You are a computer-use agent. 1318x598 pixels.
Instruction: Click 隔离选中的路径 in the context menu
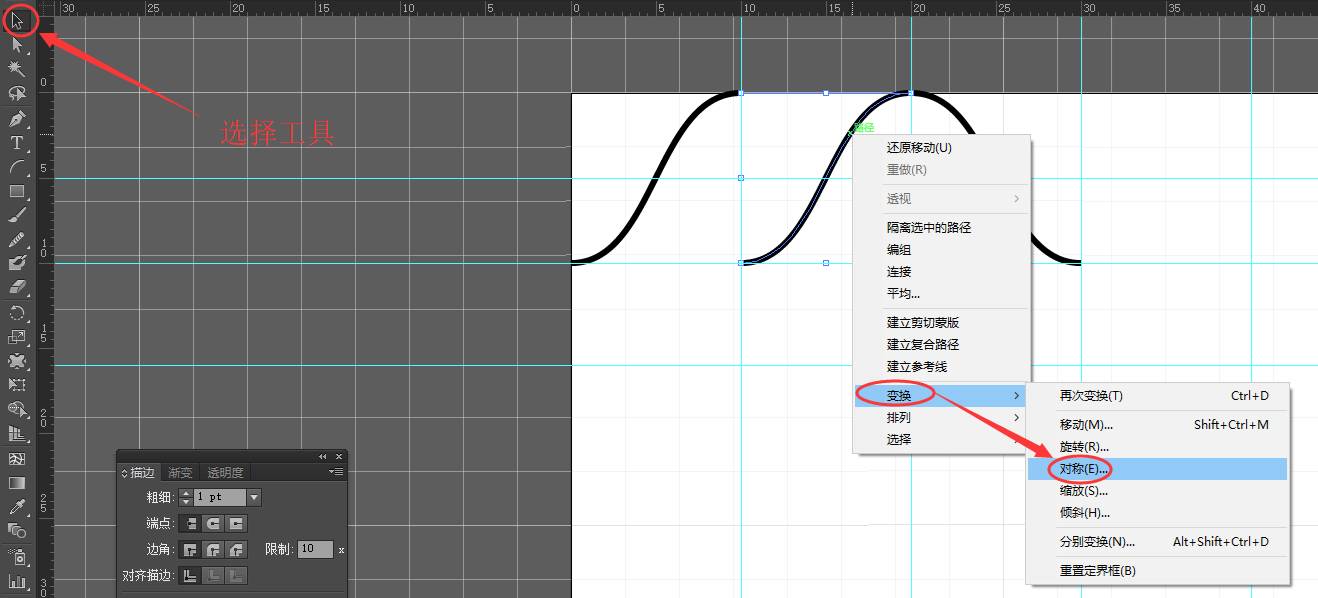tap(940, 227)
